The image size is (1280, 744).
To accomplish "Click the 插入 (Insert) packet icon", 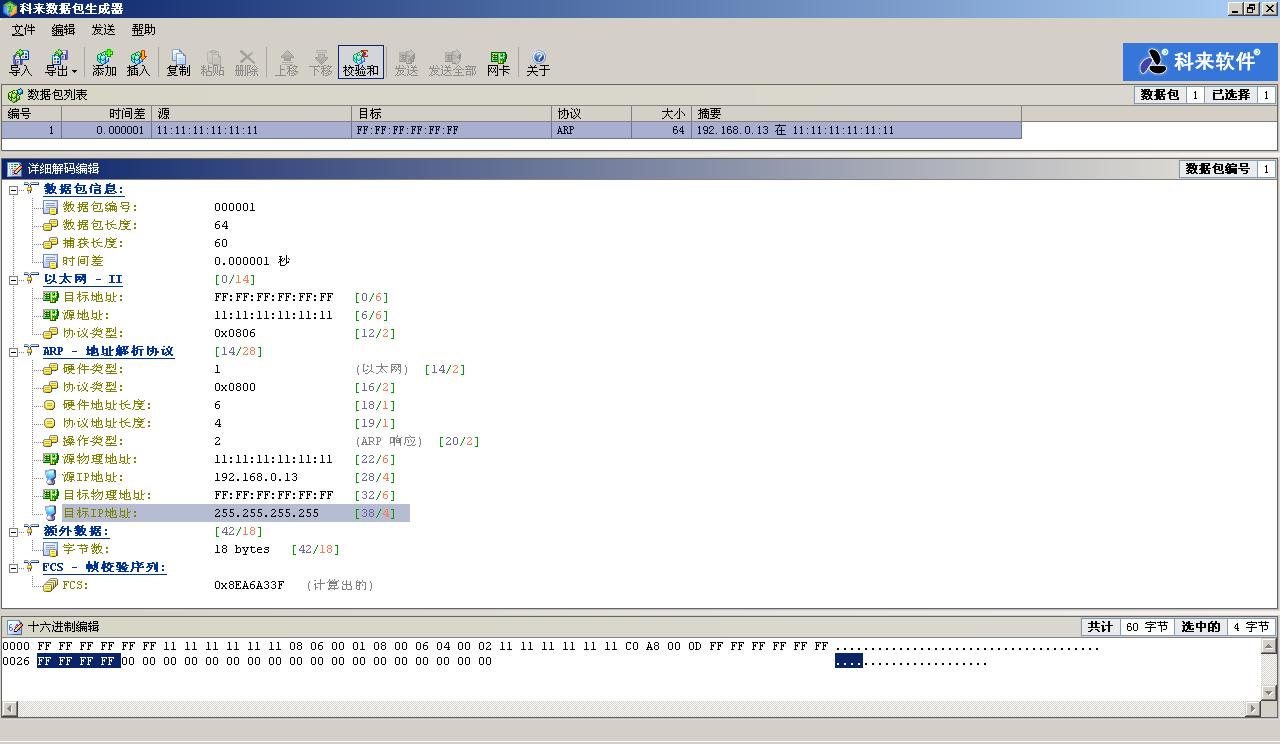I will pos(138,62).
